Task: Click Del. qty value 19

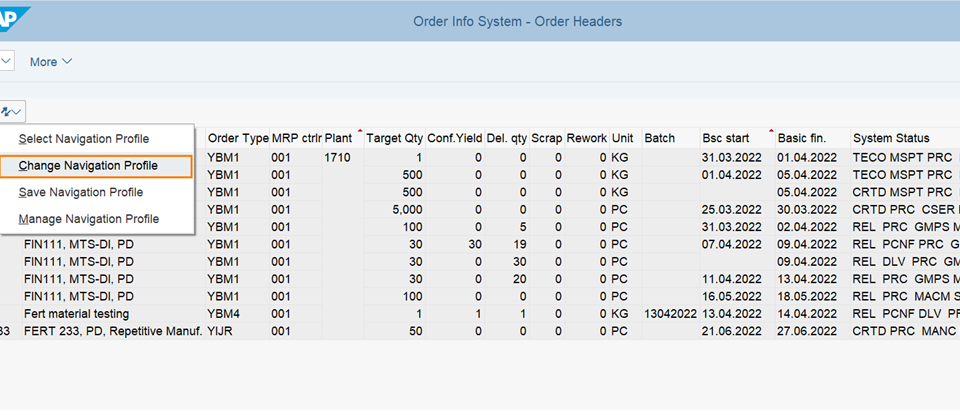Action: coord(520,244)
